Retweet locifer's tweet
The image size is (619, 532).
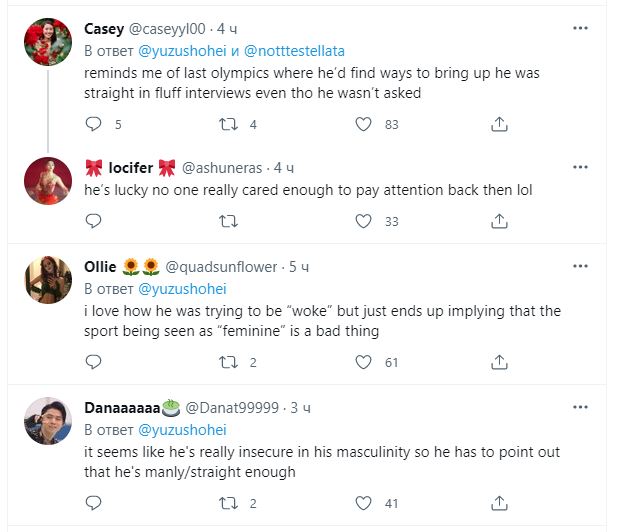pos(228,221)
